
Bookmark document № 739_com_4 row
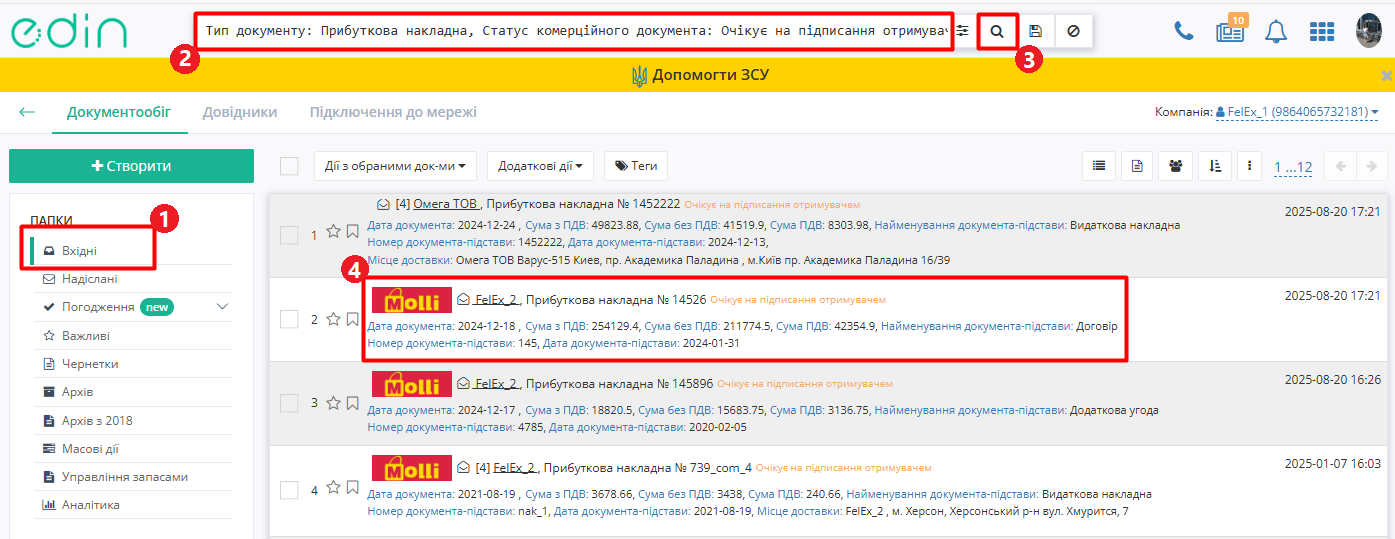click(x=352, y=489)
